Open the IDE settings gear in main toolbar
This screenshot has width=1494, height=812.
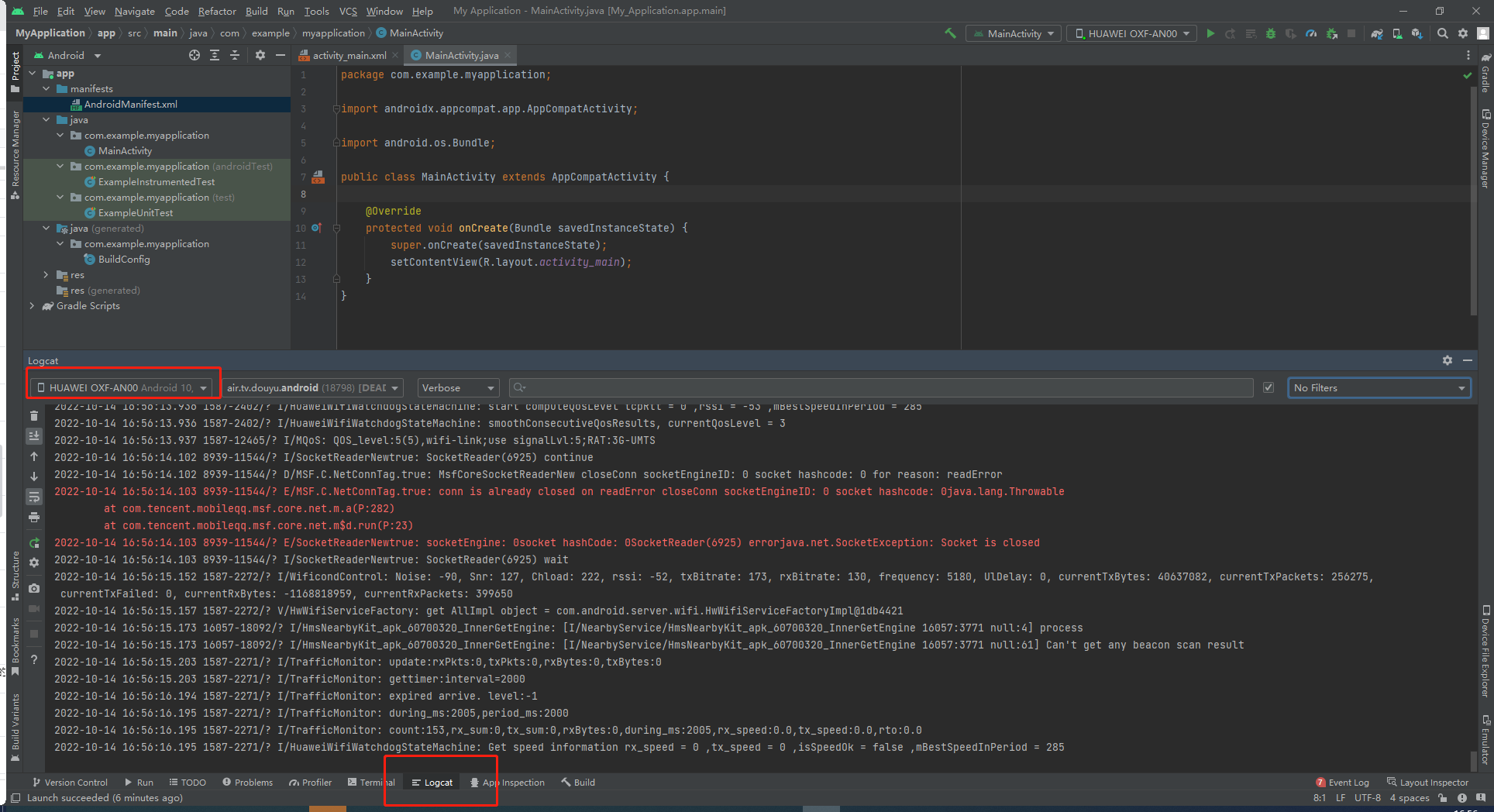(1462, 33)
